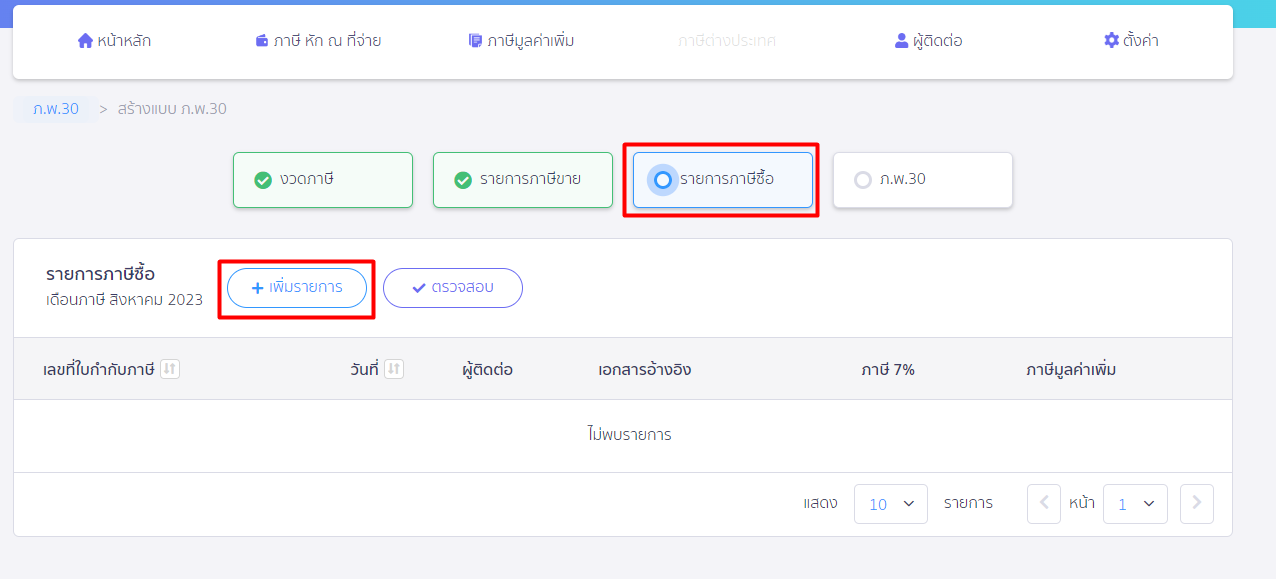The width and height of the screenshot is (1276, 579).
Task: Go to the next page with right chevron
Action: click(1196, 504)
